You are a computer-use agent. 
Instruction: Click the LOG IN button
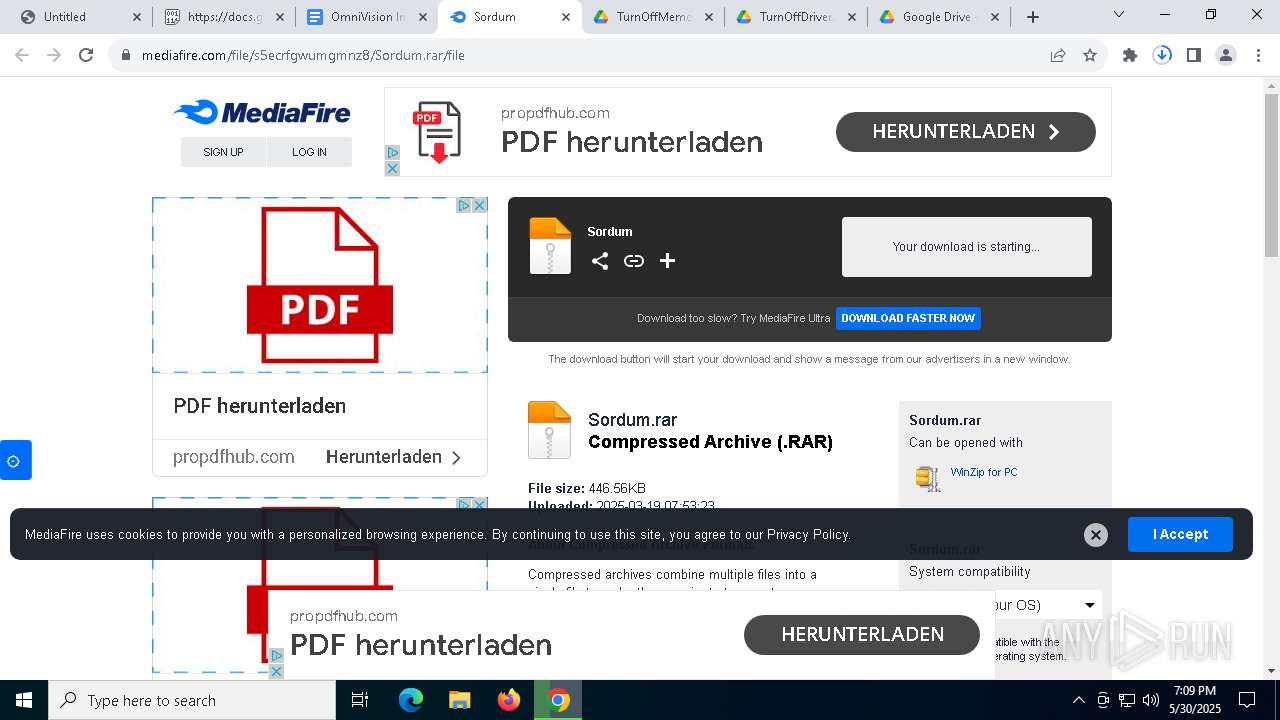309,152
